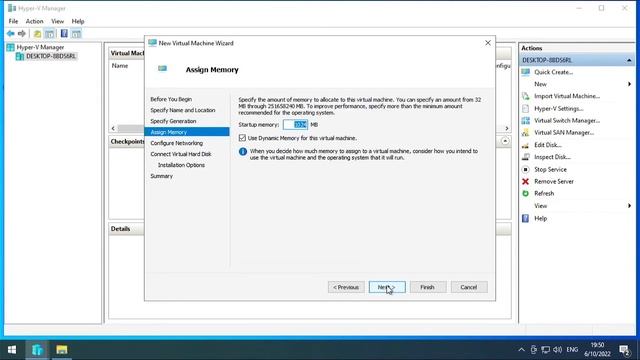Collapse the DESKTOP-8BDS6RL actions section
The width and height of the screenshot is (640, 360).
click(x=629, y=60)
